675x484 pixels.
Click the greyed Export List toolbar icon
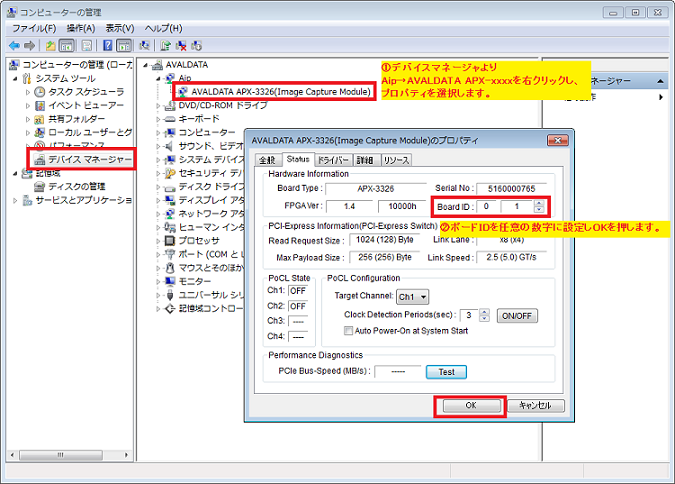[87, 46]
